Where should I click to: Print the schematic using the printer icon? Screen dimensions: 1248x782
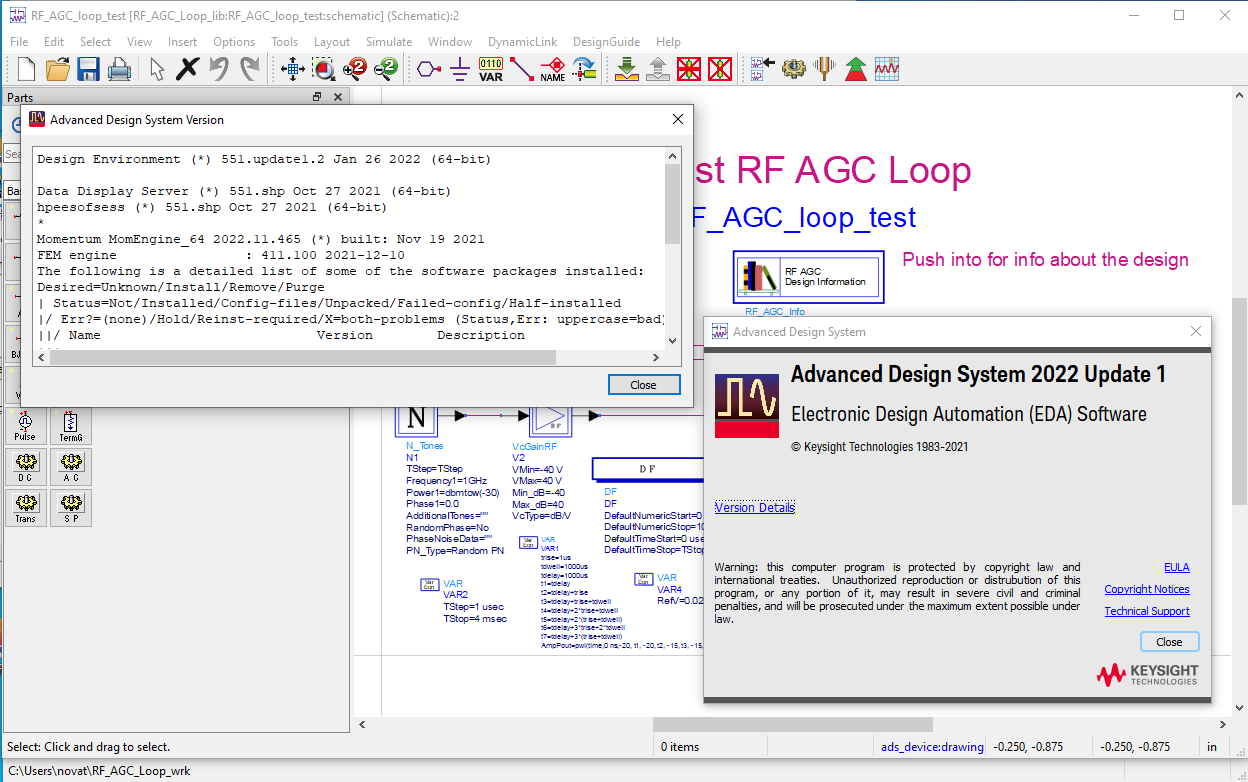[119, 69]
